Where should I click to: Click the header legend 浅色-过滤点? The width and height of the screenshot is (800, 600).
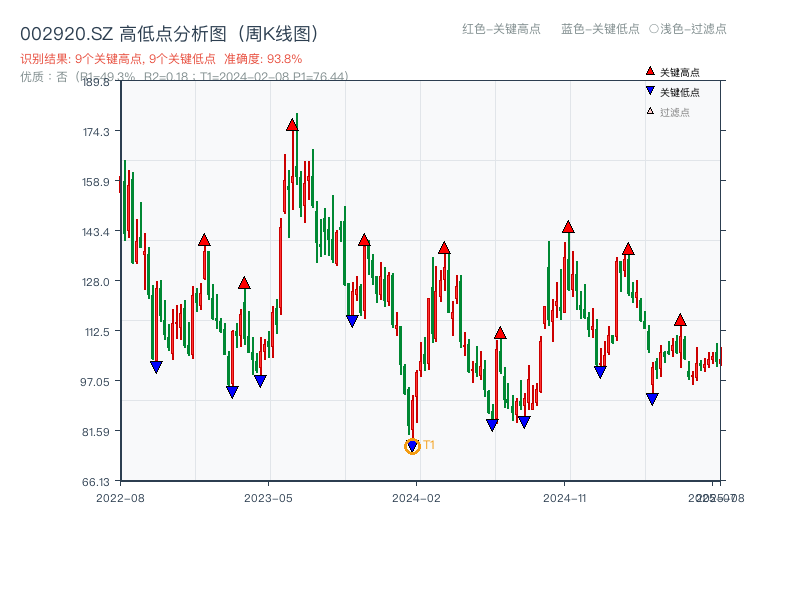(688, 29)
